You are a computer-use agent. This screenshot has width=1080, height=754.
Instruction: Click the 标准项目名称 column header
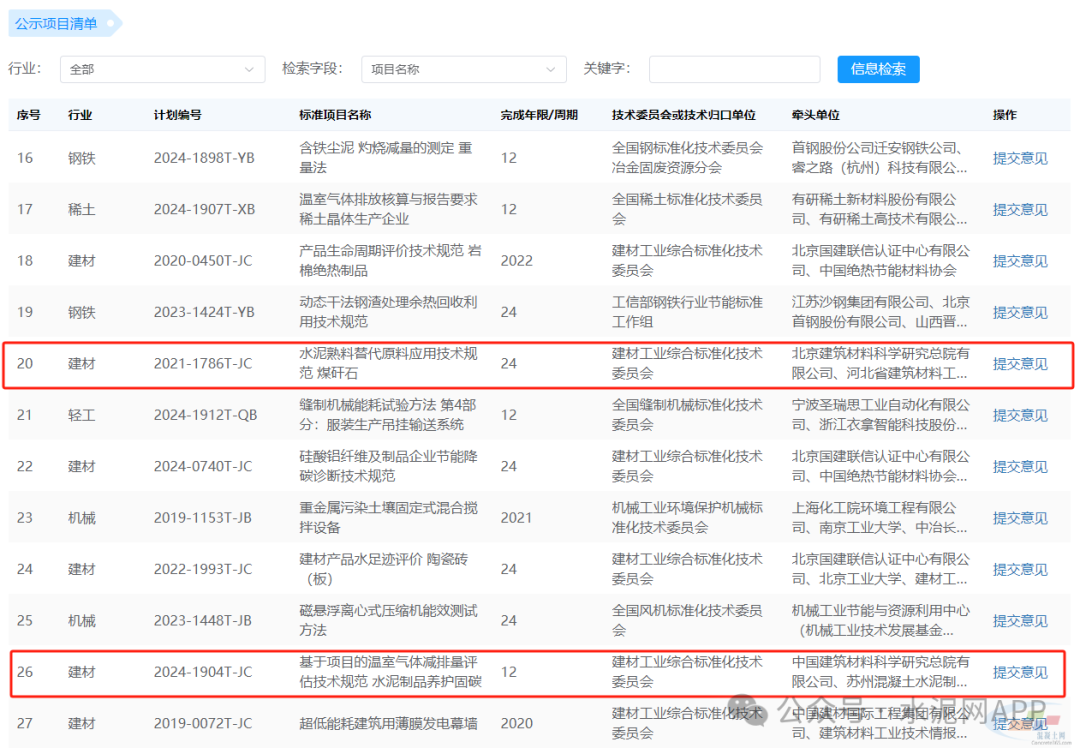click(x=335, y=115)
